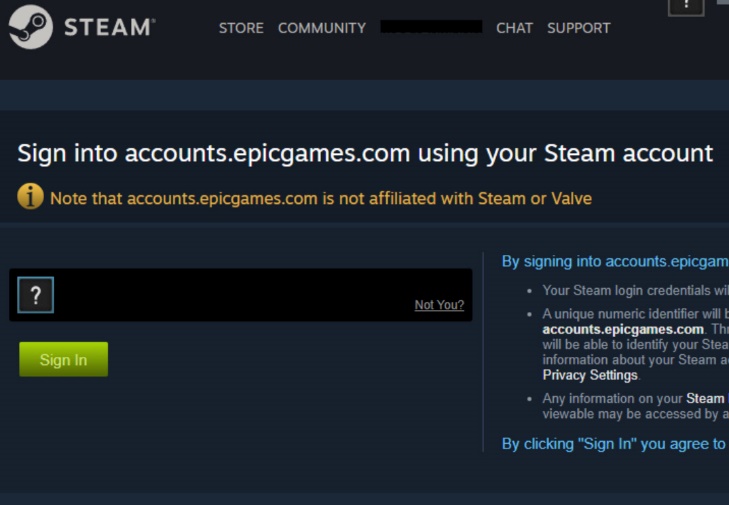729x505 pixels.
Task: Click the question-mark avatar in the account box
Action: (36, 295)
